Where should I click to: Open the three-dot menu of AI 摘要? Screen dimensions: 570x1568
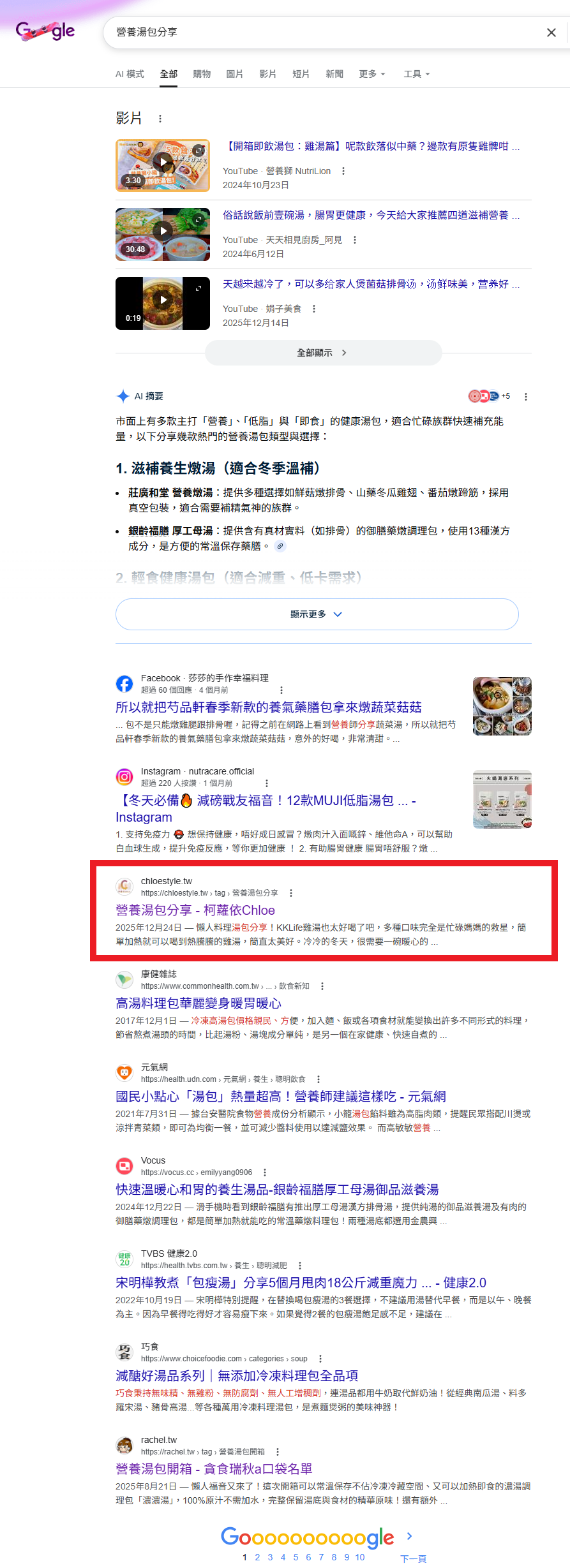point(526,397)
